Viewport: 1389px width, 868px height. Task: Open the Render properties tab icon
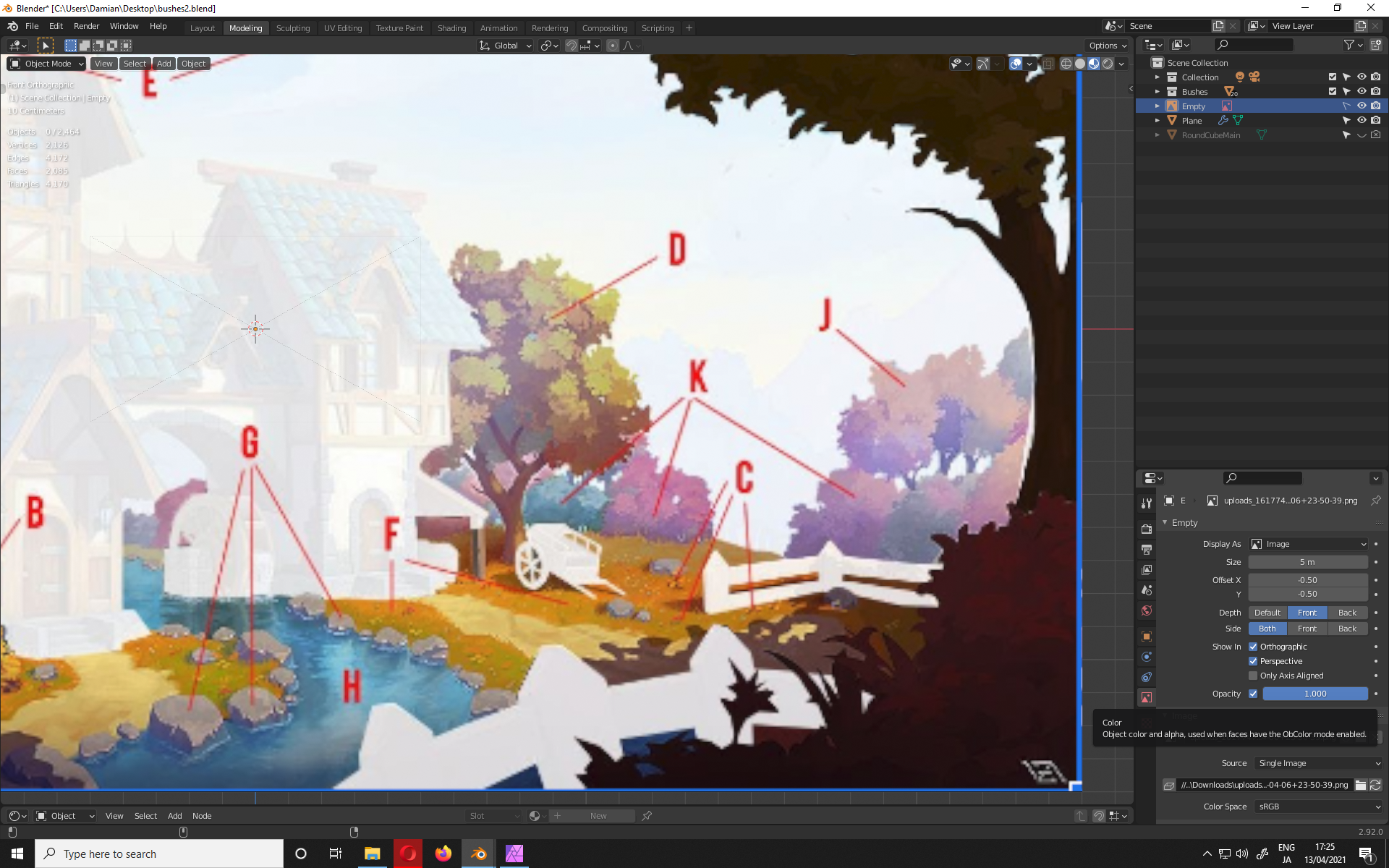(1147, 529)
